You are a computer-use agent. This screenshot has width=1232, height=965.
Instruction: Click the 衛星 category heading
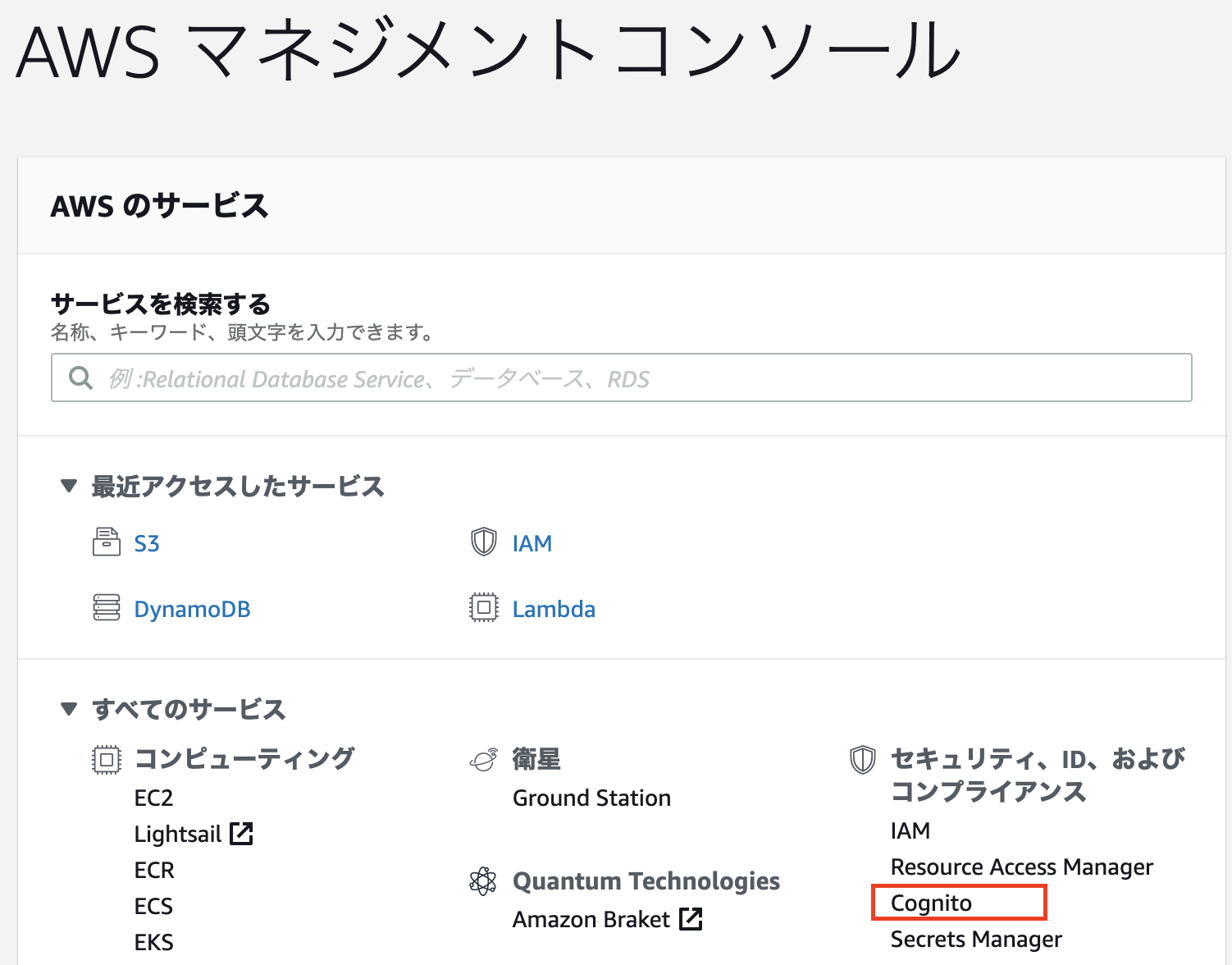(536, 759)
